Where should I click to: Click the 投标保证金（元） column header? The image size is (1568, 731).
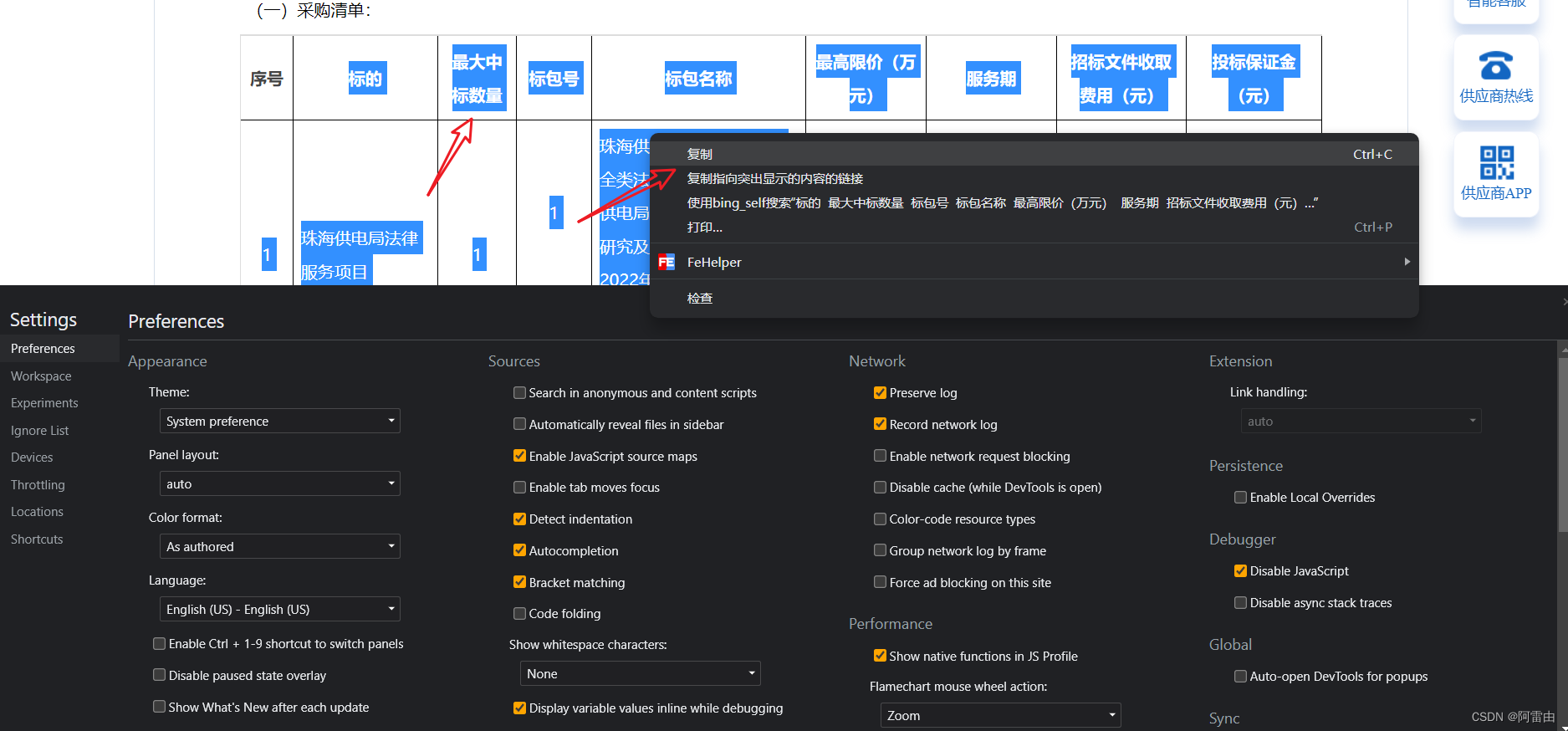1254,79
